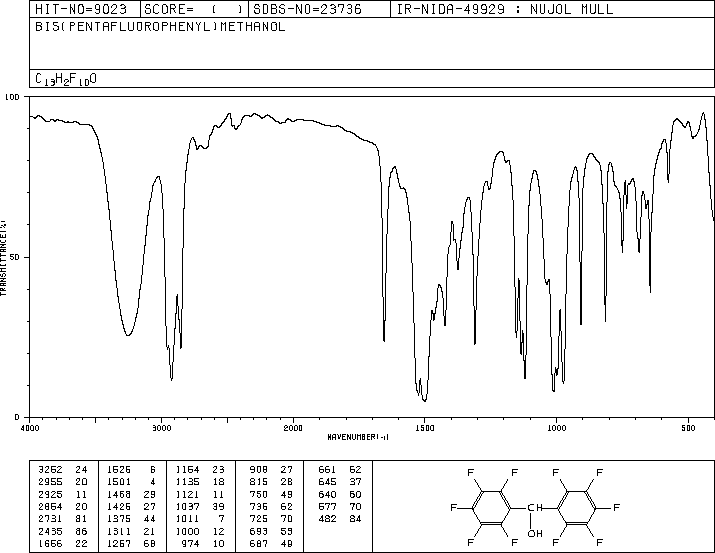Image resolution: width=715 pixels, height=553 pixels.
Task: Click peak table entry 3262
Action: 50,470
